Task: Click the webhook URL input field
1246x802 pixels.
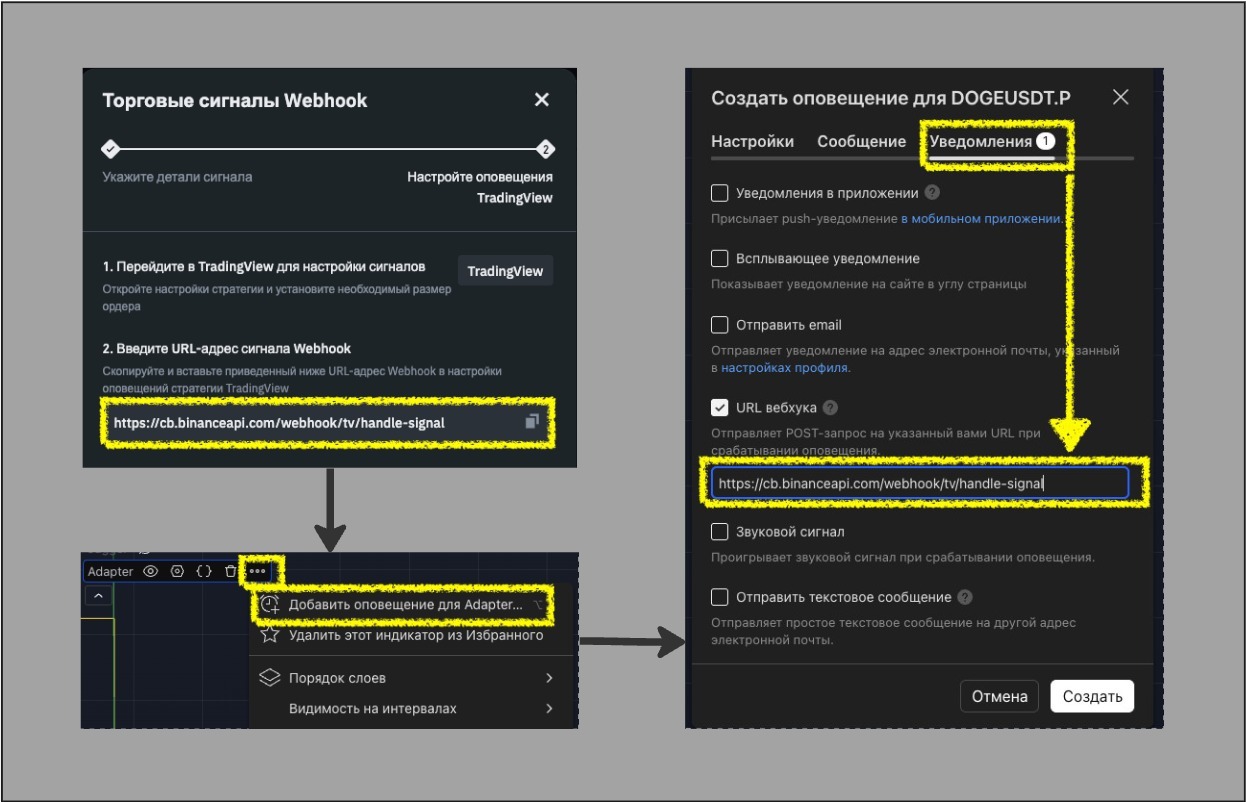Action: 919,483
